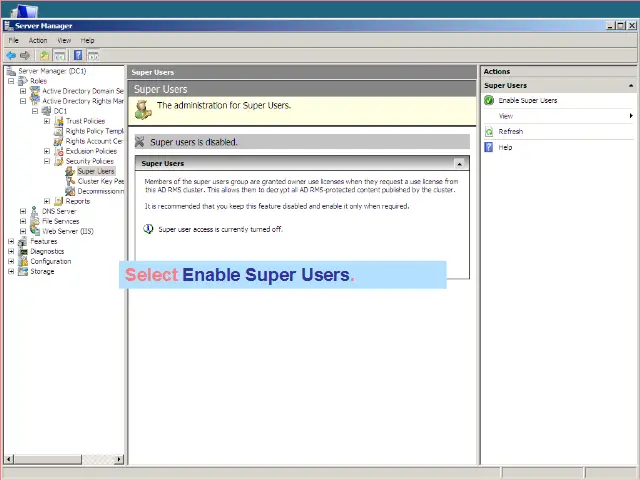The height and width of the screenshot is (480, 640).
Task: Collapse the Super Users details section
Action: click(460, 164)
